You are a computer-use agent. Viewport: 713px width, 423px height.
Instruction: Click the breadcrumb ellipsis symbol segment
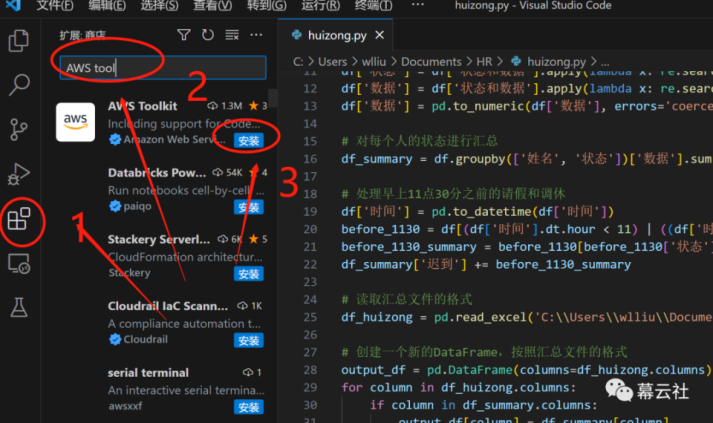coord(605,62)
